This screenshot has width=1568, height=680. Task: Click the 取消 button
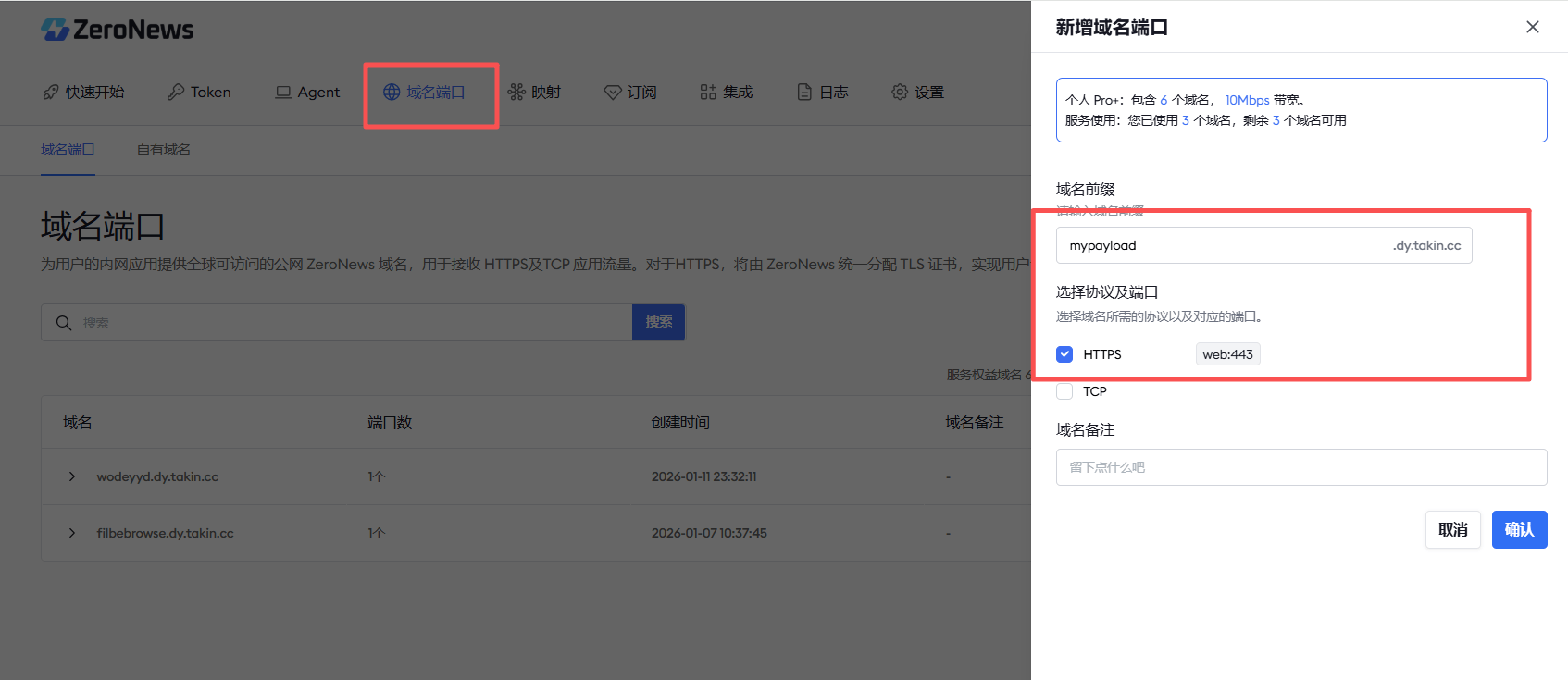coord(1453,530)
